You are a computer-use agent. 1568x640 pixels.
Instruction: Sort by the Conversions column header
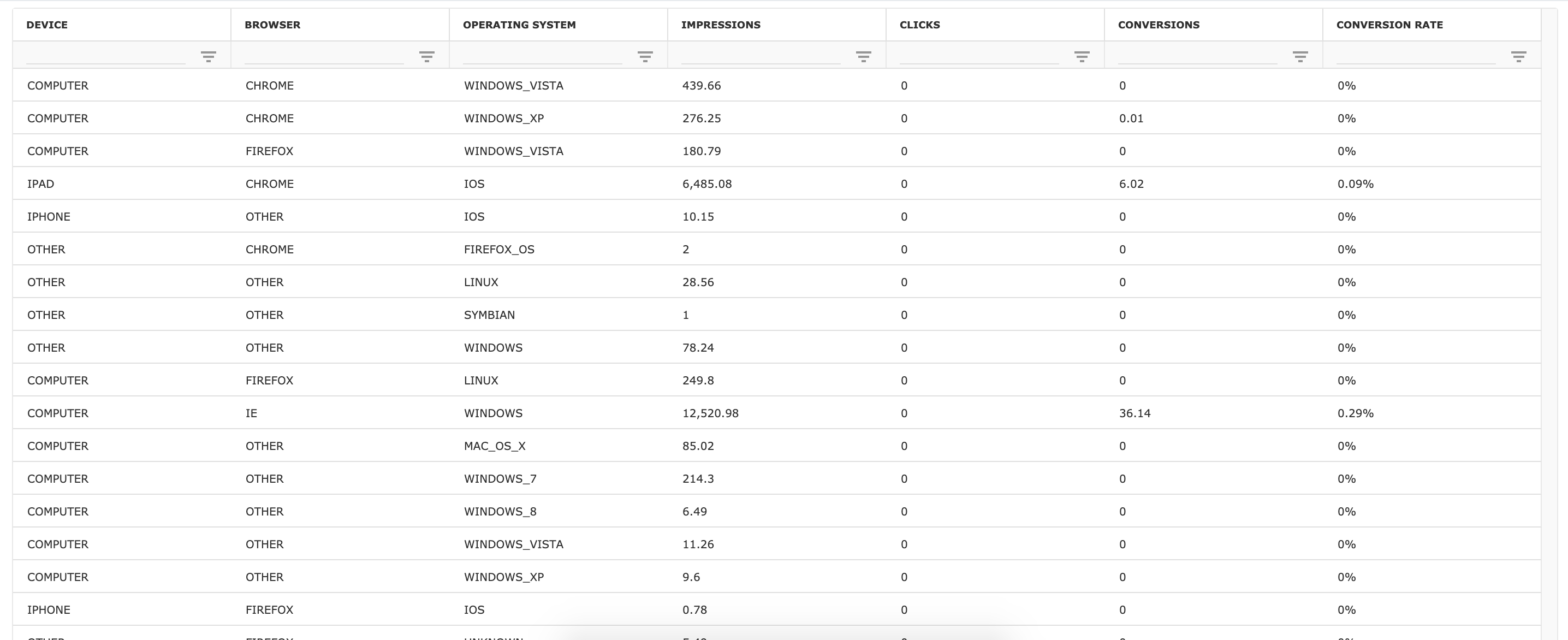pyautogui.click(x=1159, y=25)
